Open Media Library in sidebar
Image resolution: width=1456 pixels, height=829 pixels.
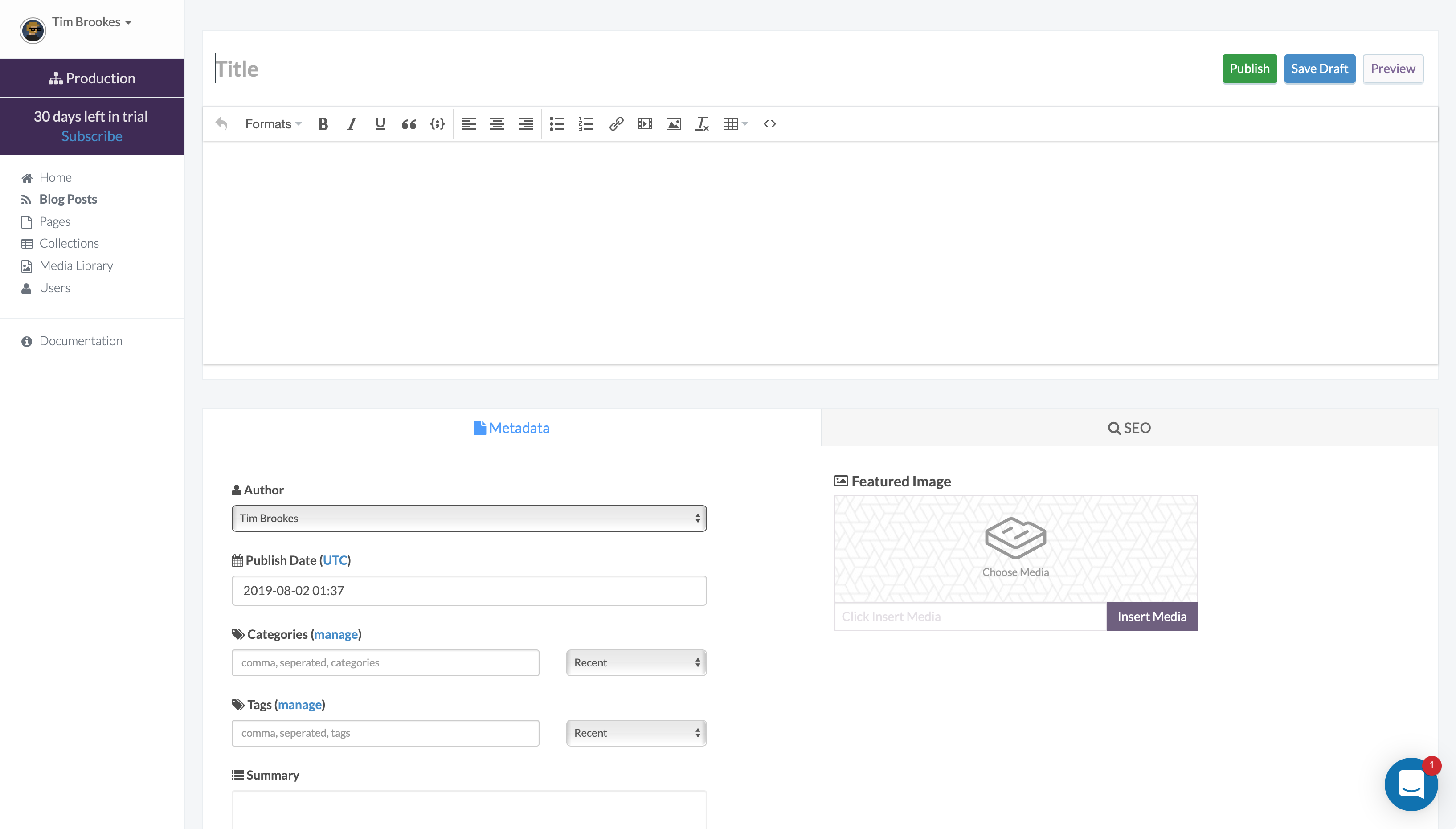76,265
